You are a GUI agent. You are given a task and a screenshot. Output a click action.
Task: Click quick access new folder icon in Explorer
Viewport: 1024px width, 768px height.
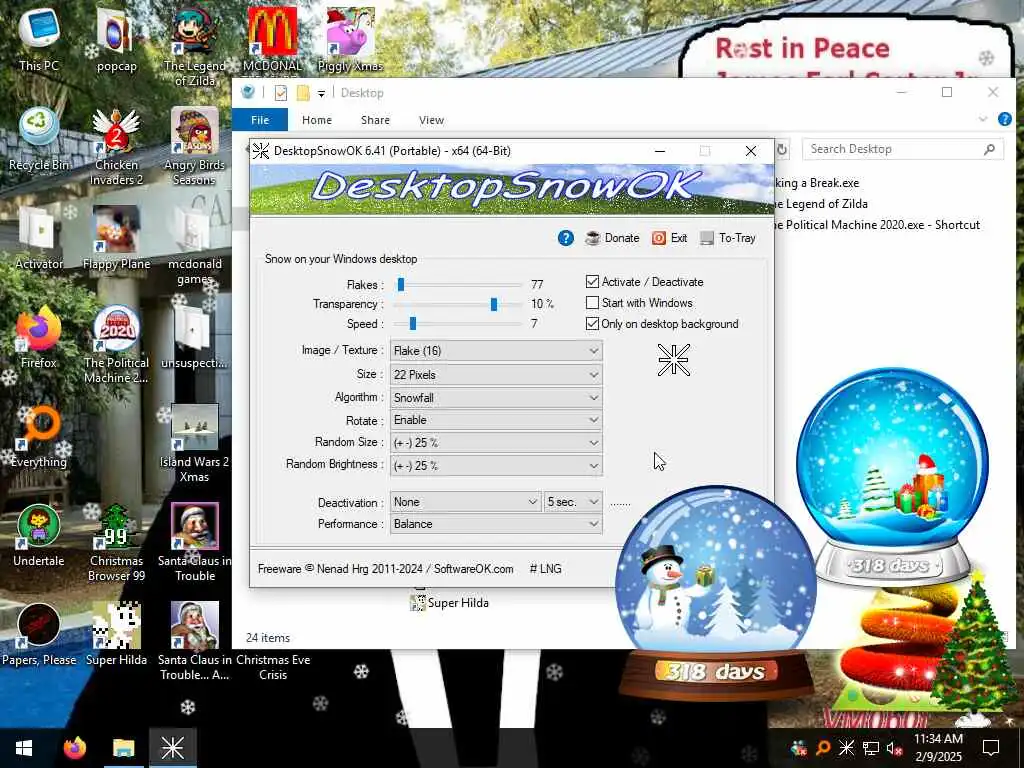(x=302, y=93)
